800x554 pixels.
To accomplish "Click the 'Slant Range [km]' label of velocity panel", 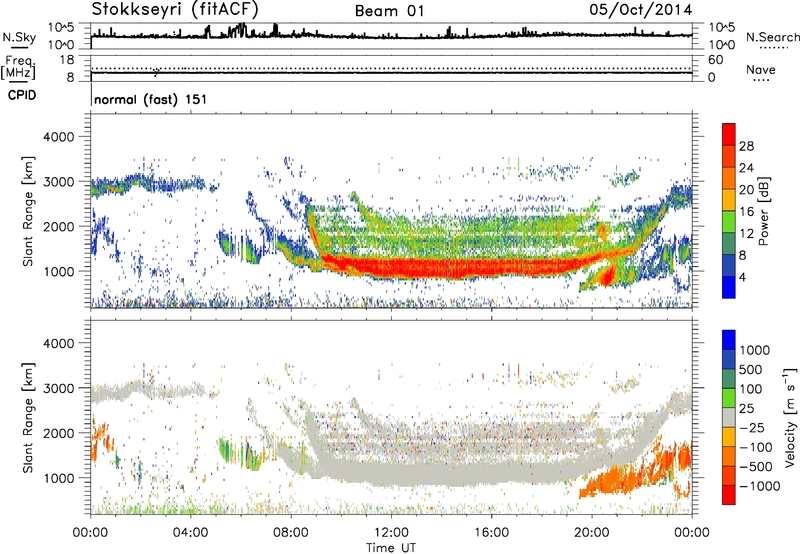I will pos(28,417).
